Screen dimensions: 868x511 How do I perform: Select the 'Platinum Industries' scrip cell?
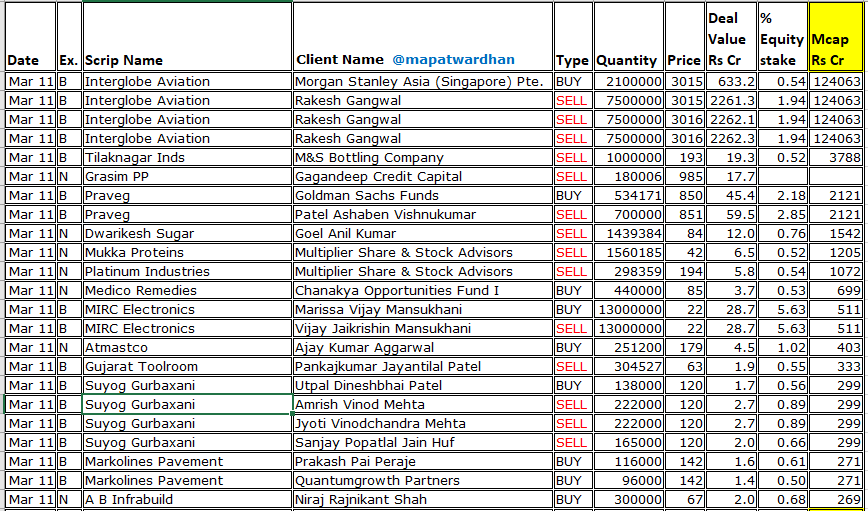click(x=187, y=271)
